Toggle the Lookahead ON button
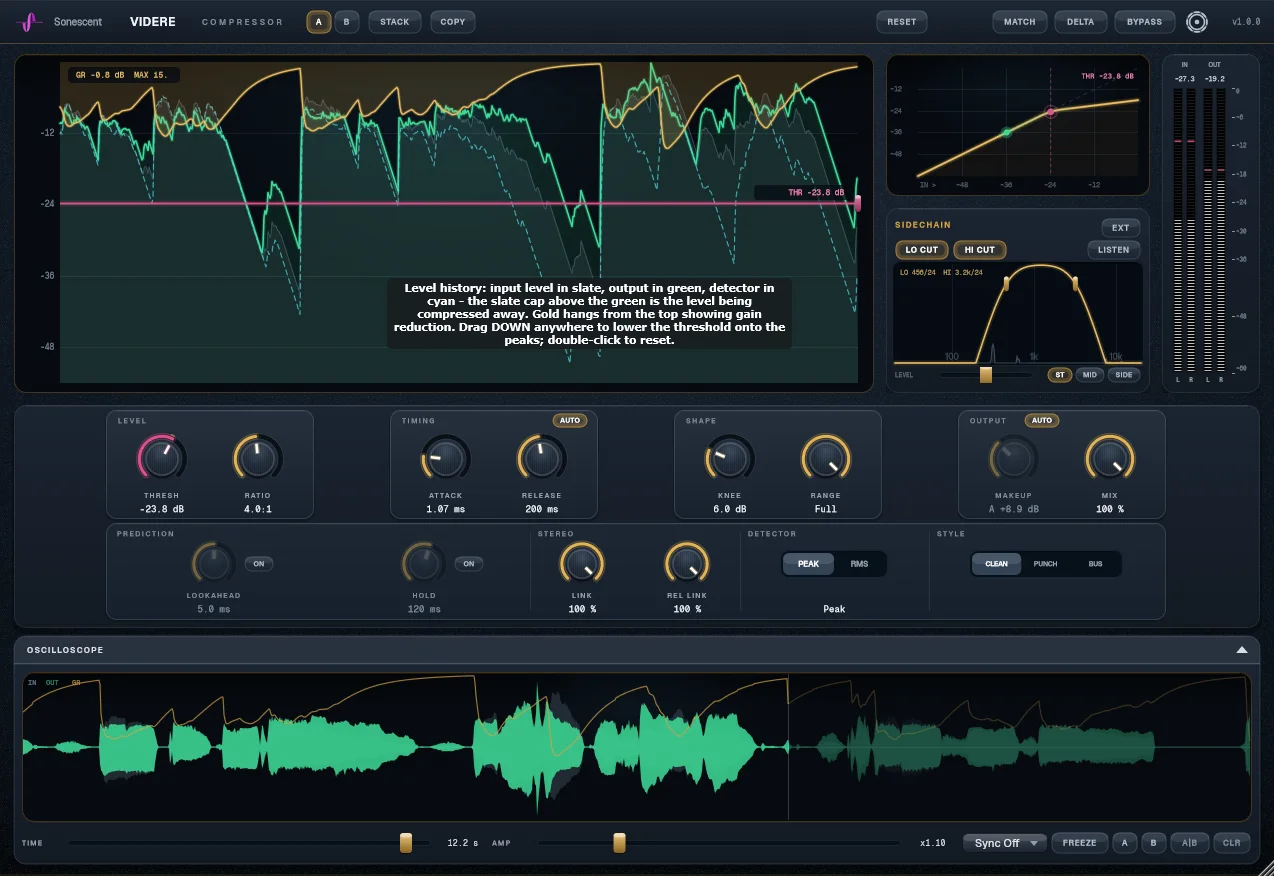 pos(259,564)
